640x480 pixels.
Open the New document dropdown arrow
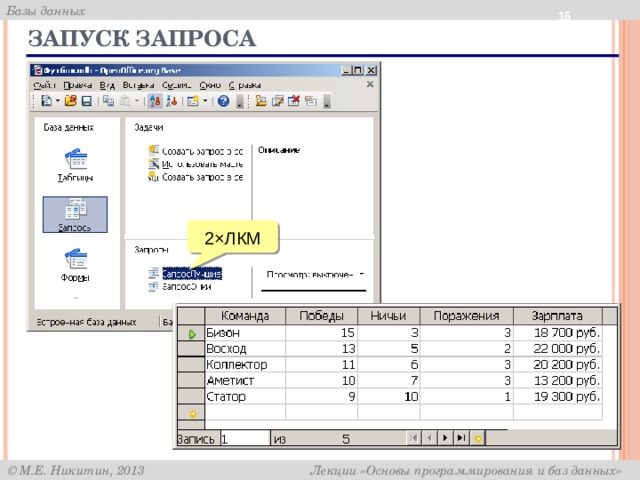tap(58, 101)
